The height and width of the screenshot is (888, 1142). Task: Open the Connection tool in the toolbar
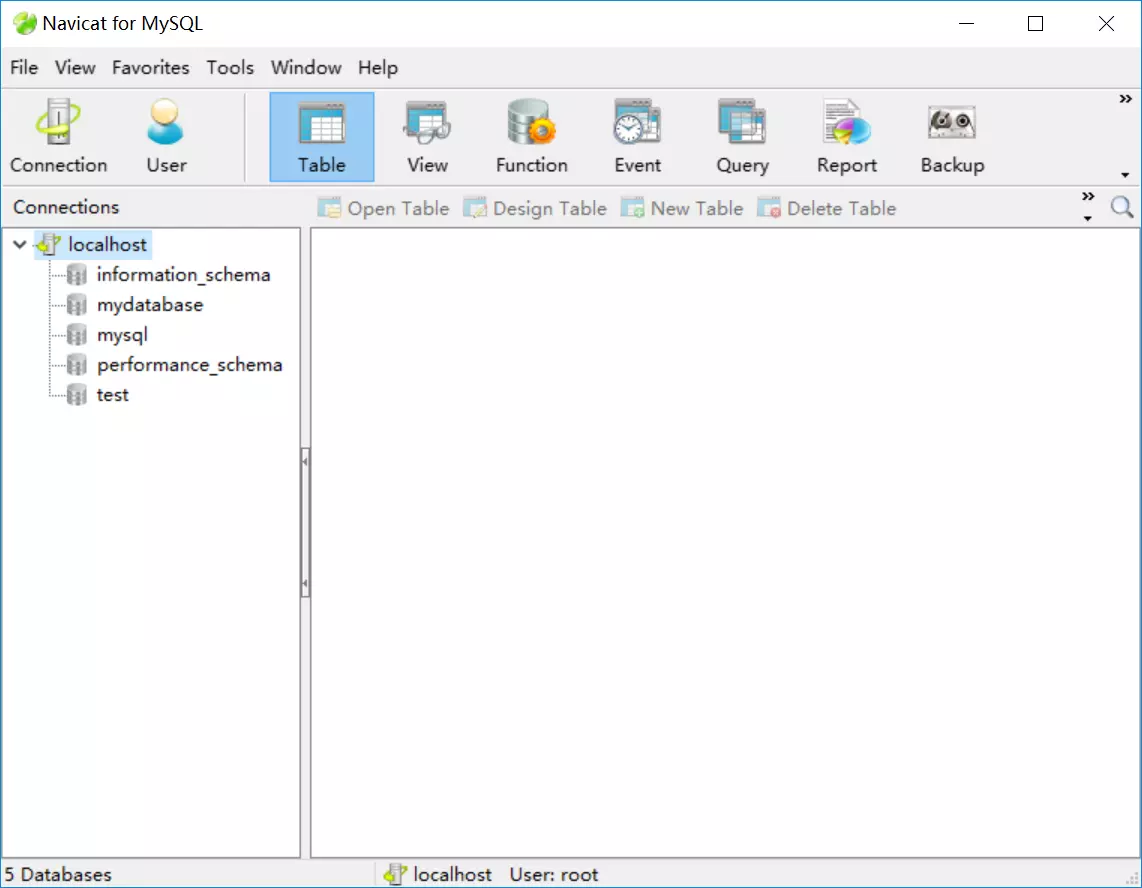pos(58,136)
